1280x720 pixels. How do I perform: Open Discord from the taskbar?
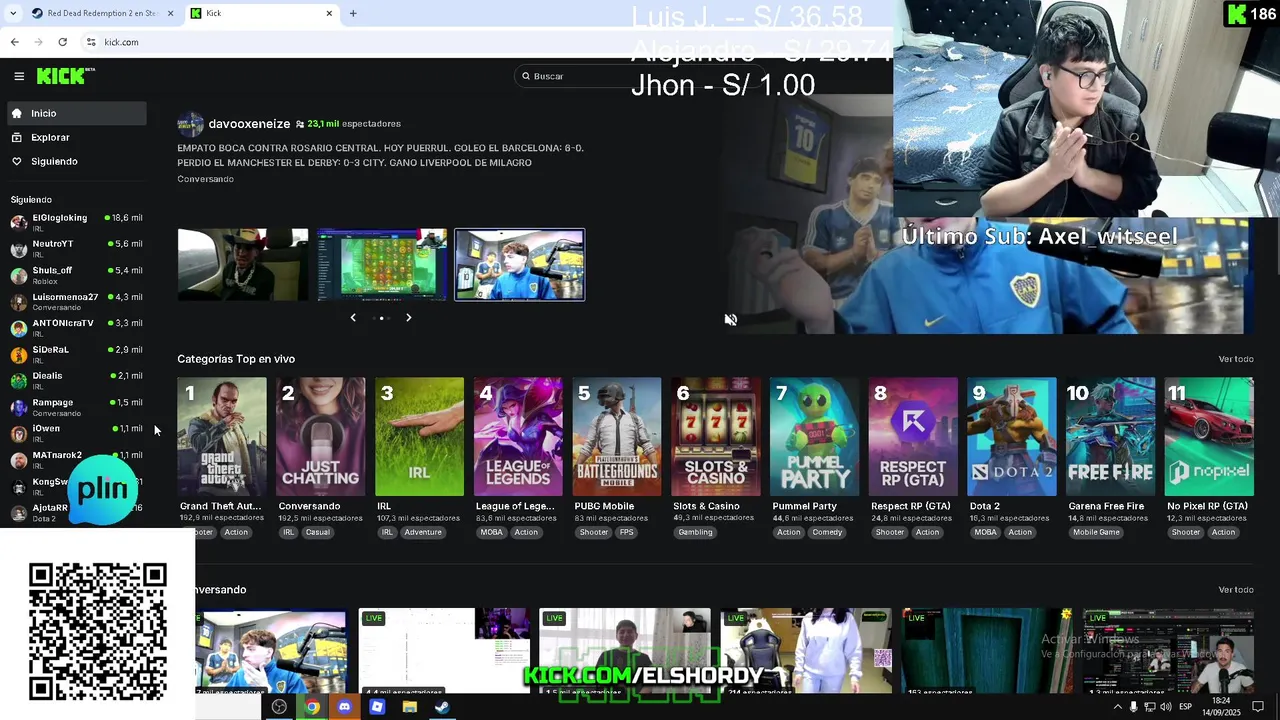[345, 707]
